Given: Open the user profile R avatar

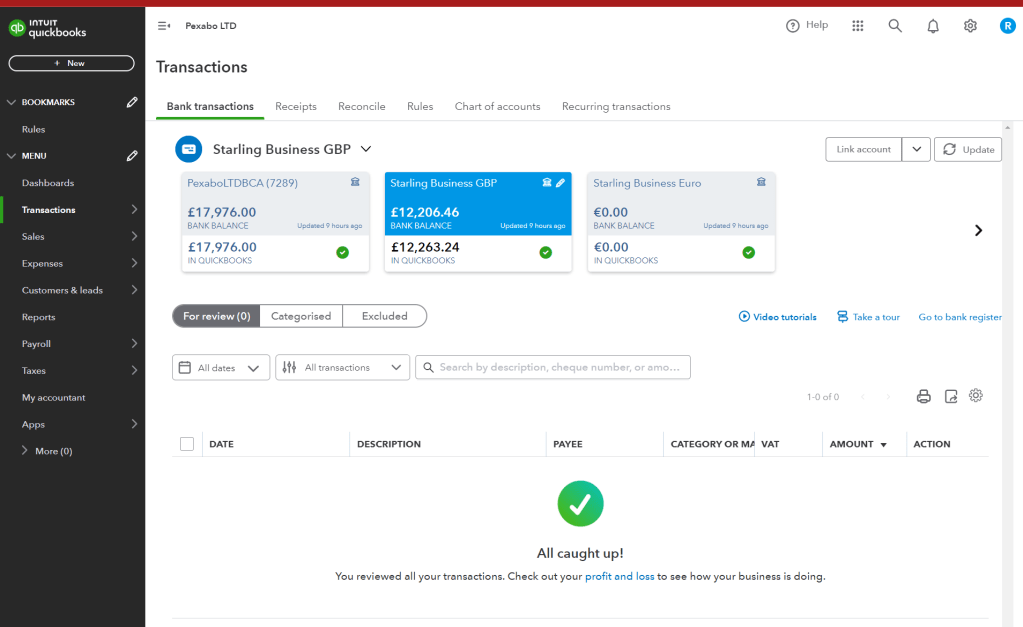Looking at the screenshot, I should click(x=1008, y=26).
